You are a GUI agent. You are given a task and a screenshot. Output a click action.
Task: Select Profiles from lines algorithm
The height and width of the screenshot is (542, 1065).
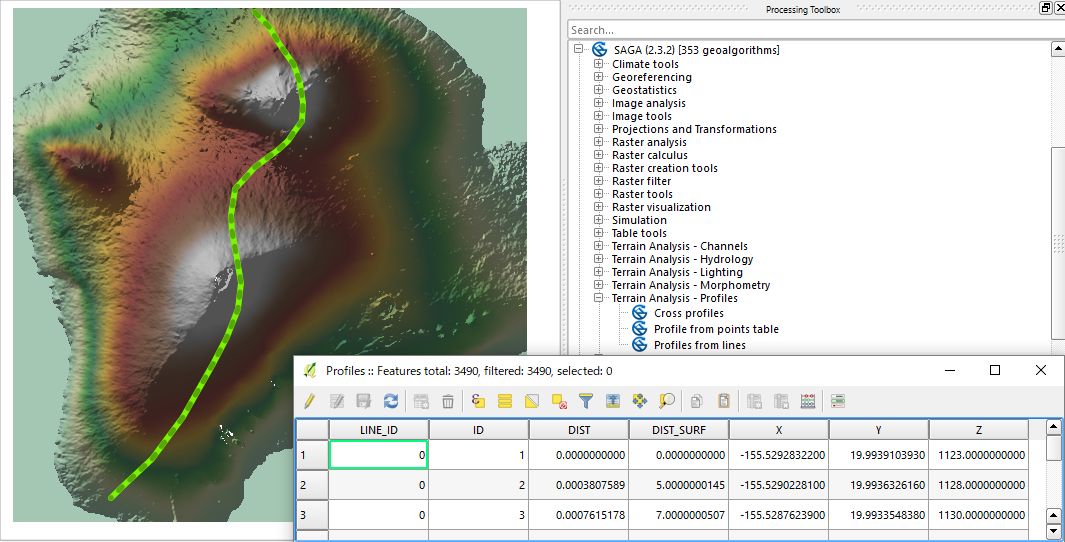pos(700,345)
